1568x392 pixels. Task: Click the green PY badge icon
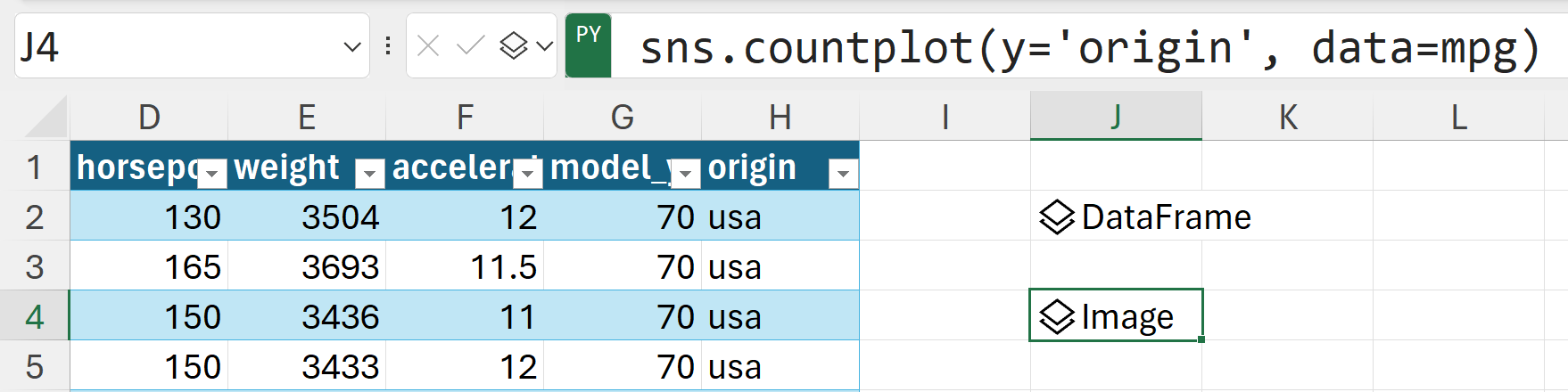[588, 45]
